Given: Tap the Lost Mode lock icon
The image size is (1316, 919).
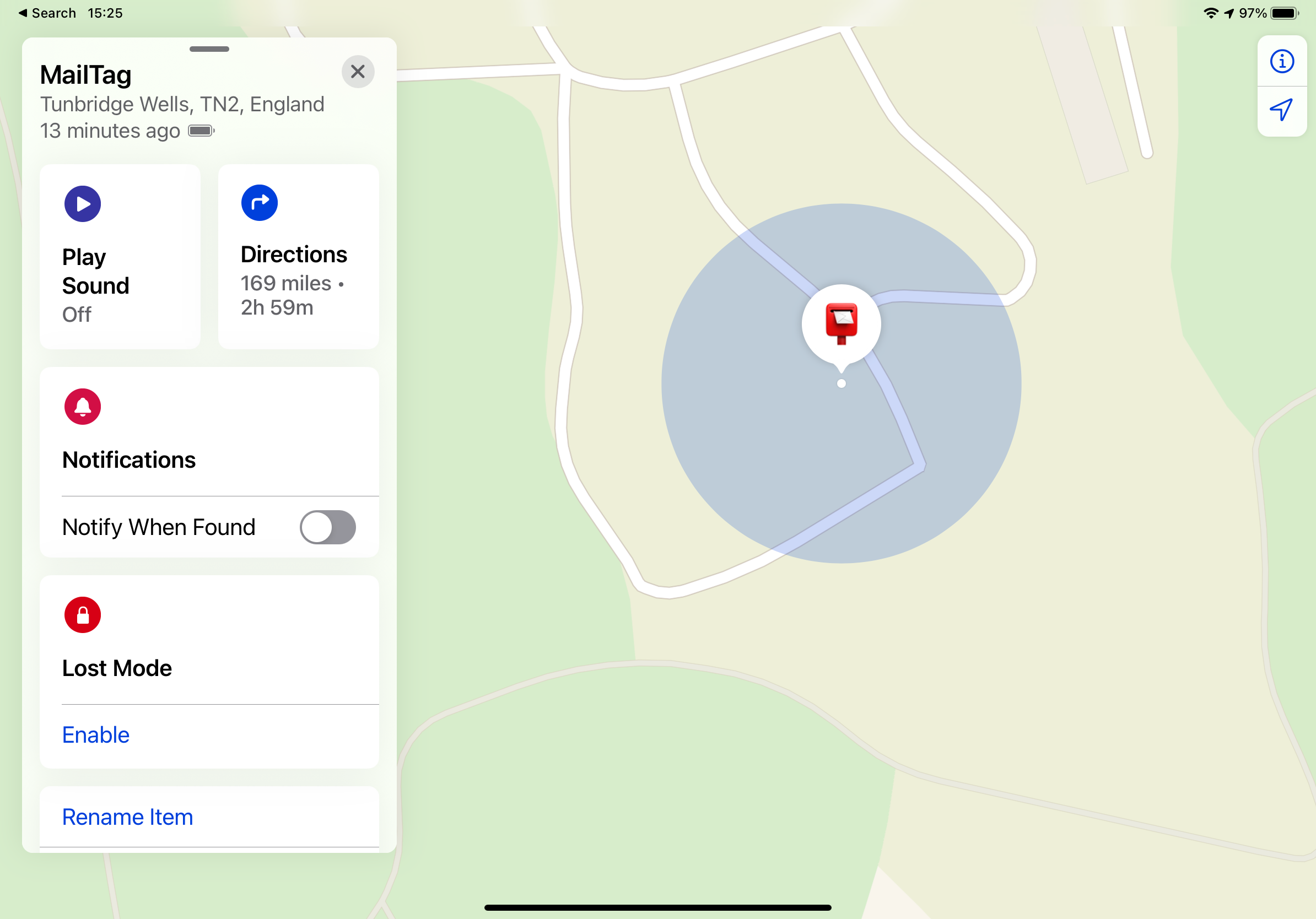Looking at the screenshot, I should [82, 615].
